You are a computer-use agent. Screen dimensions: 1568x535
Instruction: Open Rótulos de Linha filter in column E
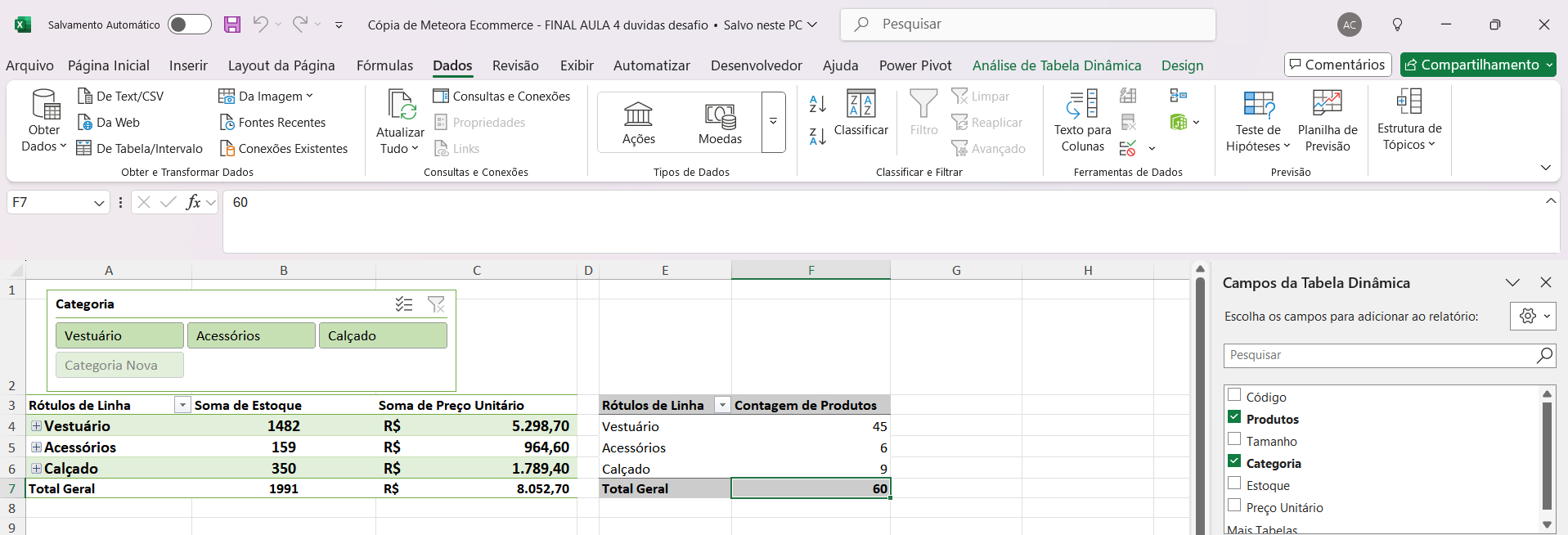[x=722, y=405]
